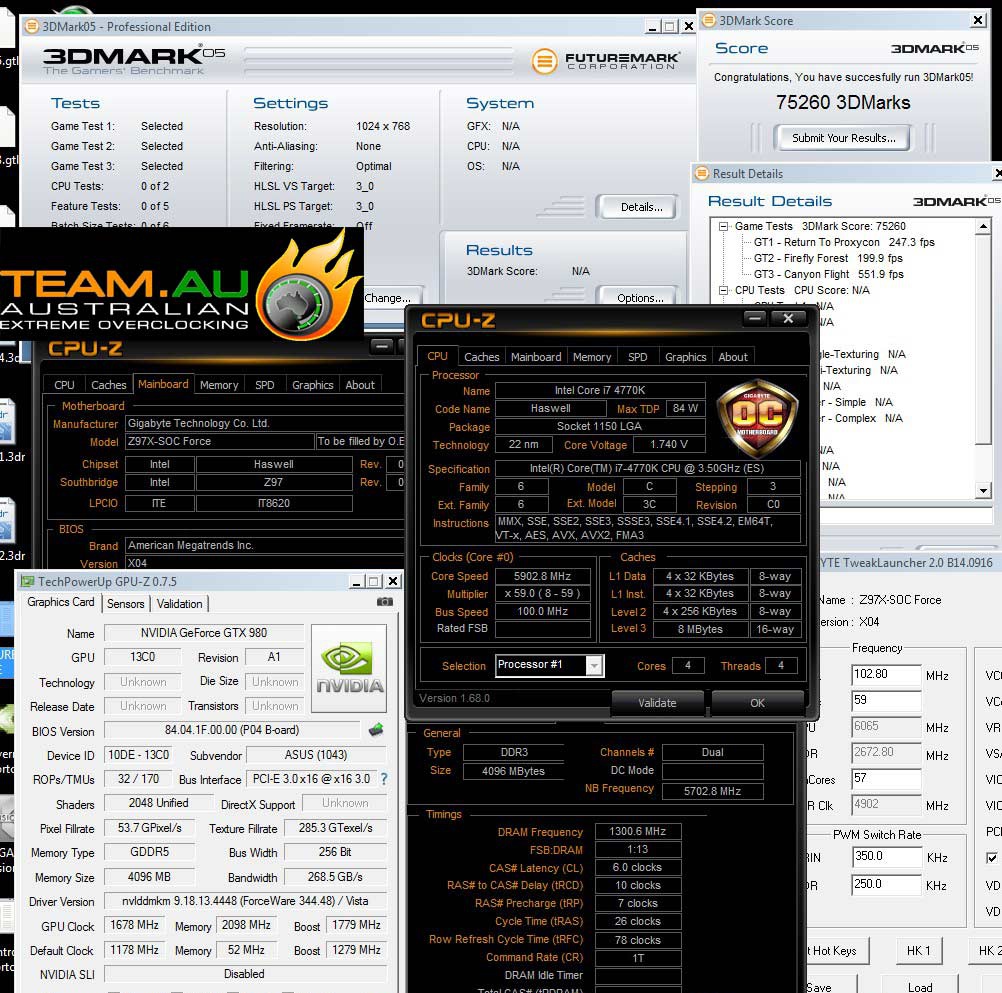
Task: Open the Processor #1 selection dropdown
Action: [594, 666]
